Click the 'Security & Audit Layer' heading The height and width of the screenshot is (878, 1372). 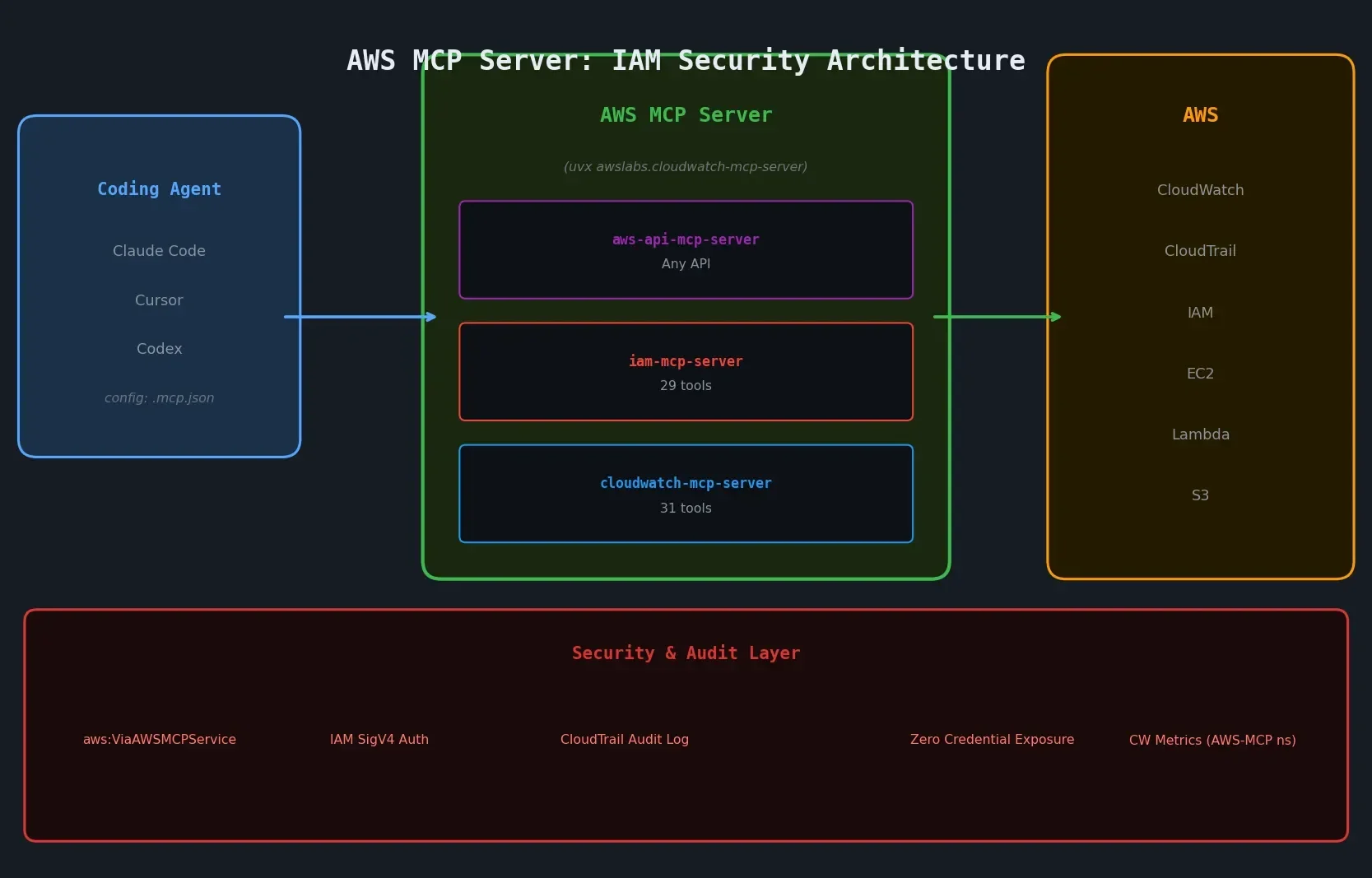click(686, 653)
